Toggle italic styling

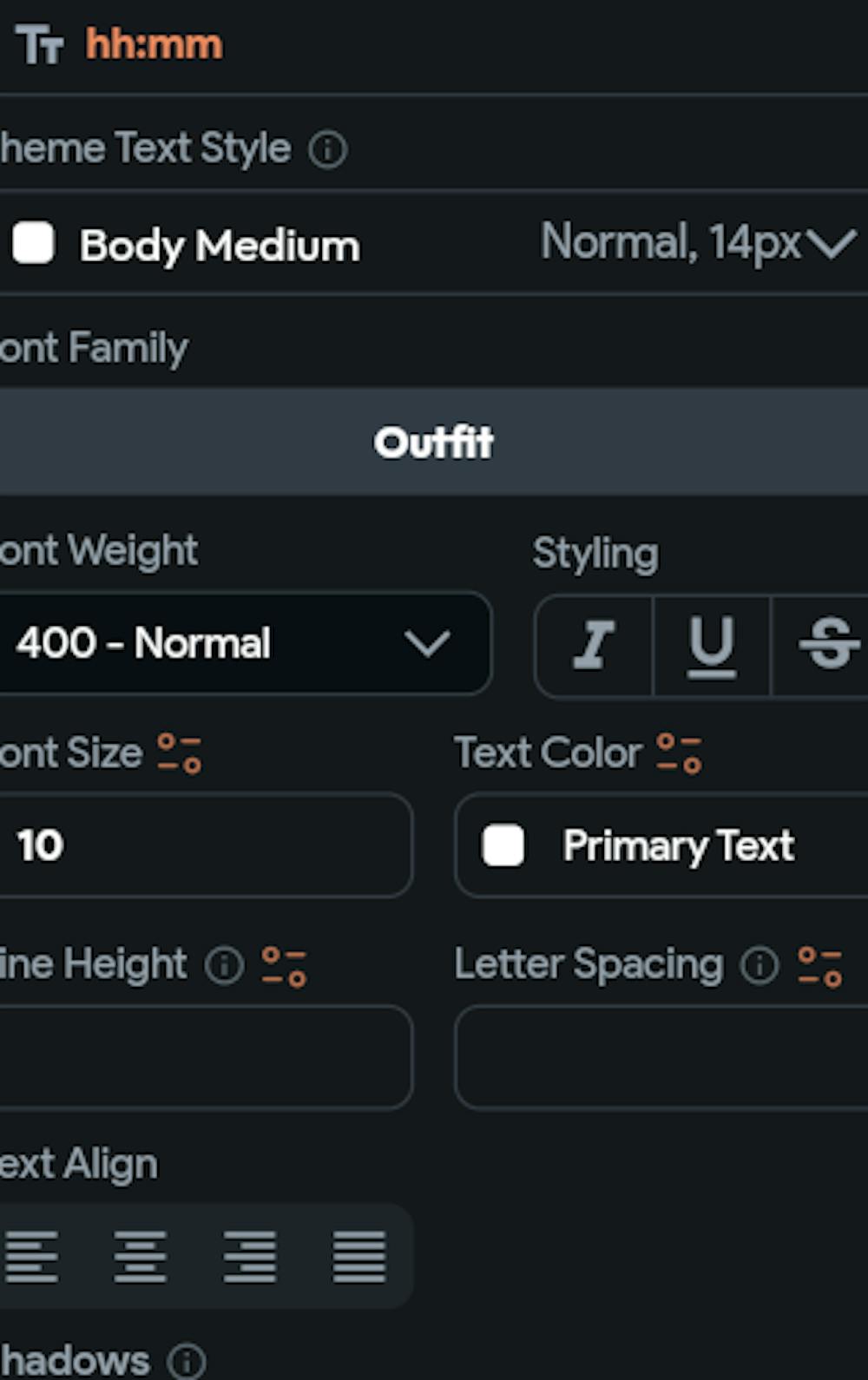594,644
